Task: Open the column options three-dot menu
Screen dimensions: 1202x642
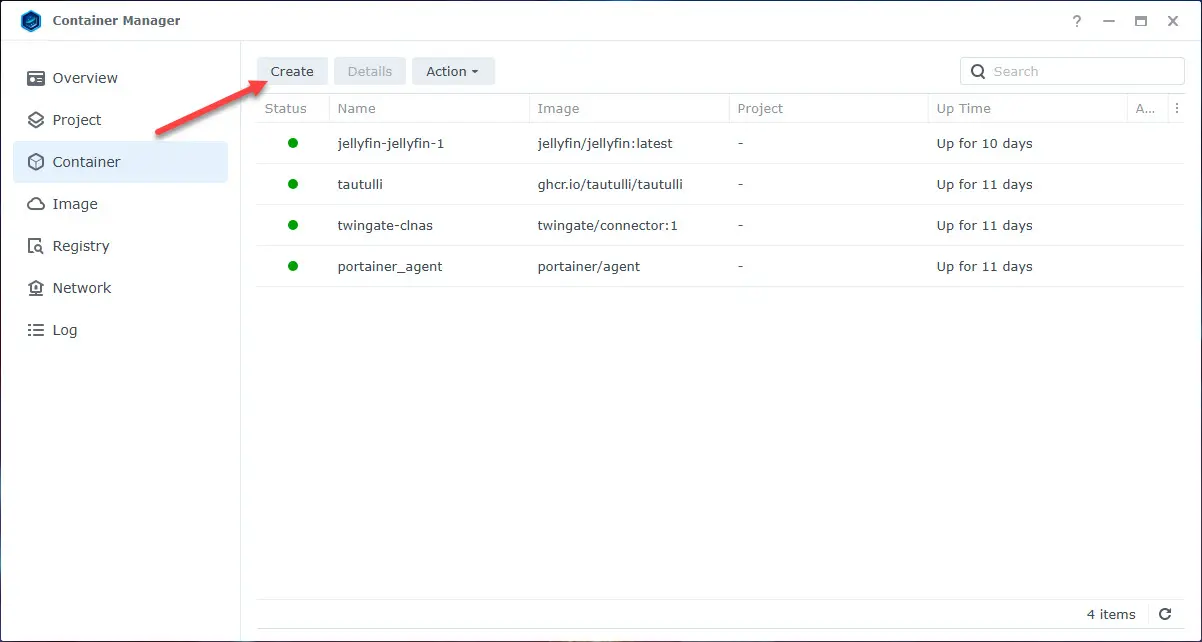Action: 1177,108
